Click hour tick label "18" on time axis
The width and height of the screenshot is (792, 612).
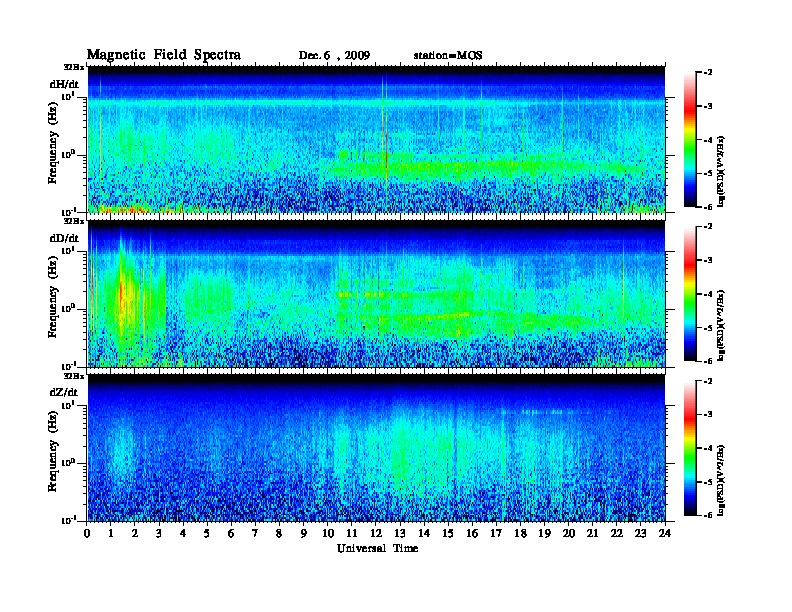tap(520, 533)
